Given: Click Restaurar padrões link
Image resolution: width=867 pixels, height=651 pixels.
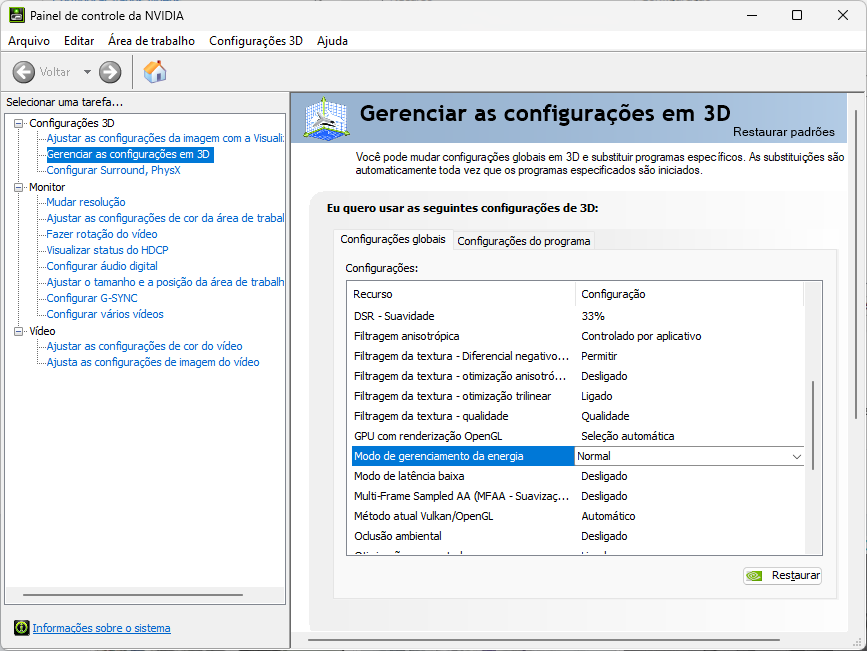Looking at the screenshot, I should (x=784, y=132).
